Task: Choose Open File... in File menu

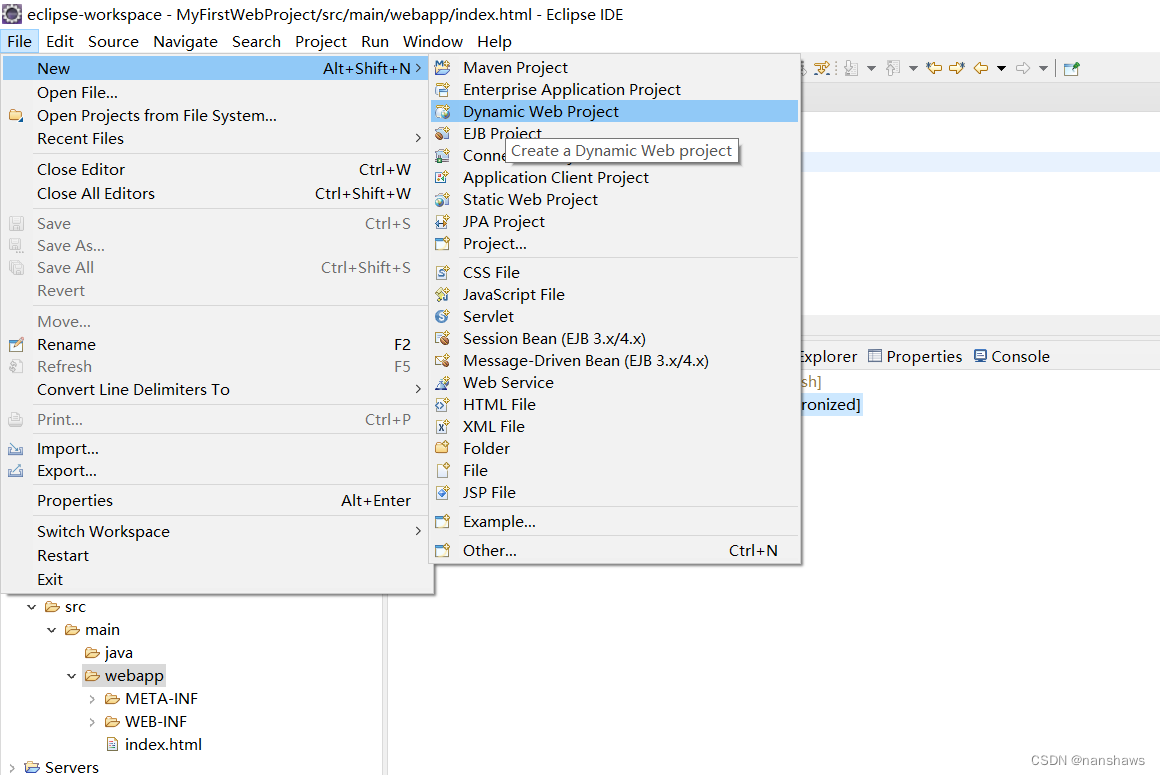Action: (x=216, y=92)
